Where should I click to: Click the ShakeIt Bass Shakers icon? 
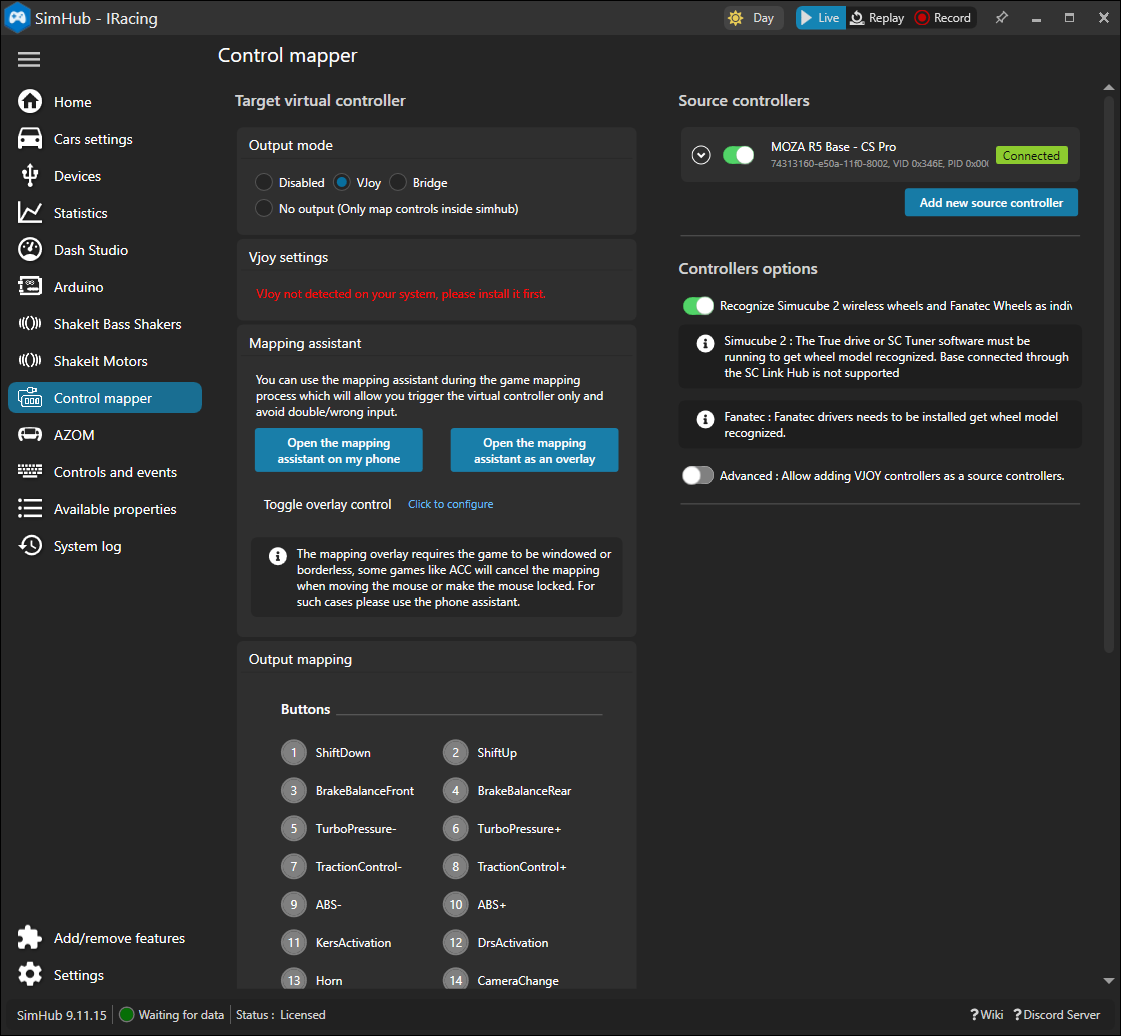(x=30, y=324)
